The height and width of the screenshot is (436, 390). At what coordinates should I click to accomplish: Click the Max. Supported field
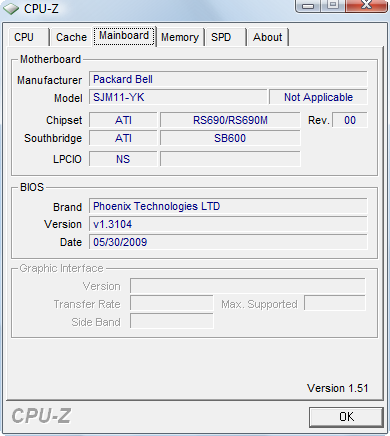335,304
